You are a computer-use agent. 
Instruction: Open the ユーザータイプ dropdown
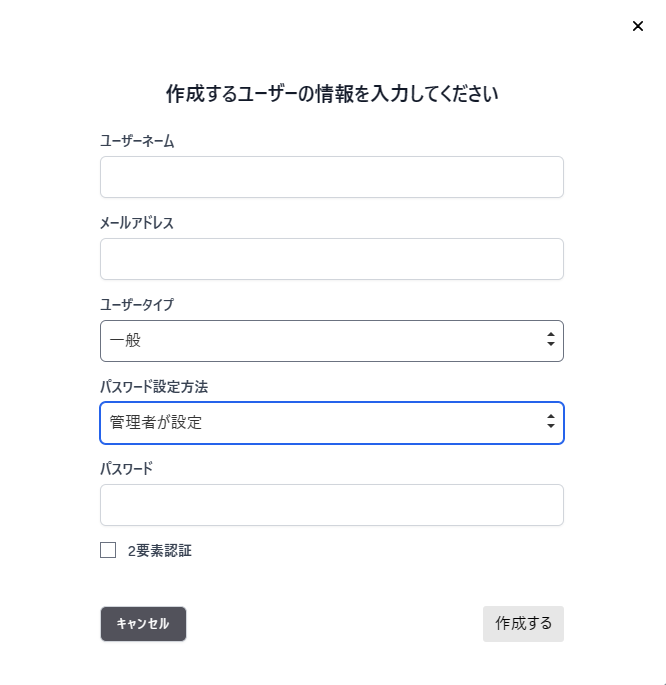point(332,341)
